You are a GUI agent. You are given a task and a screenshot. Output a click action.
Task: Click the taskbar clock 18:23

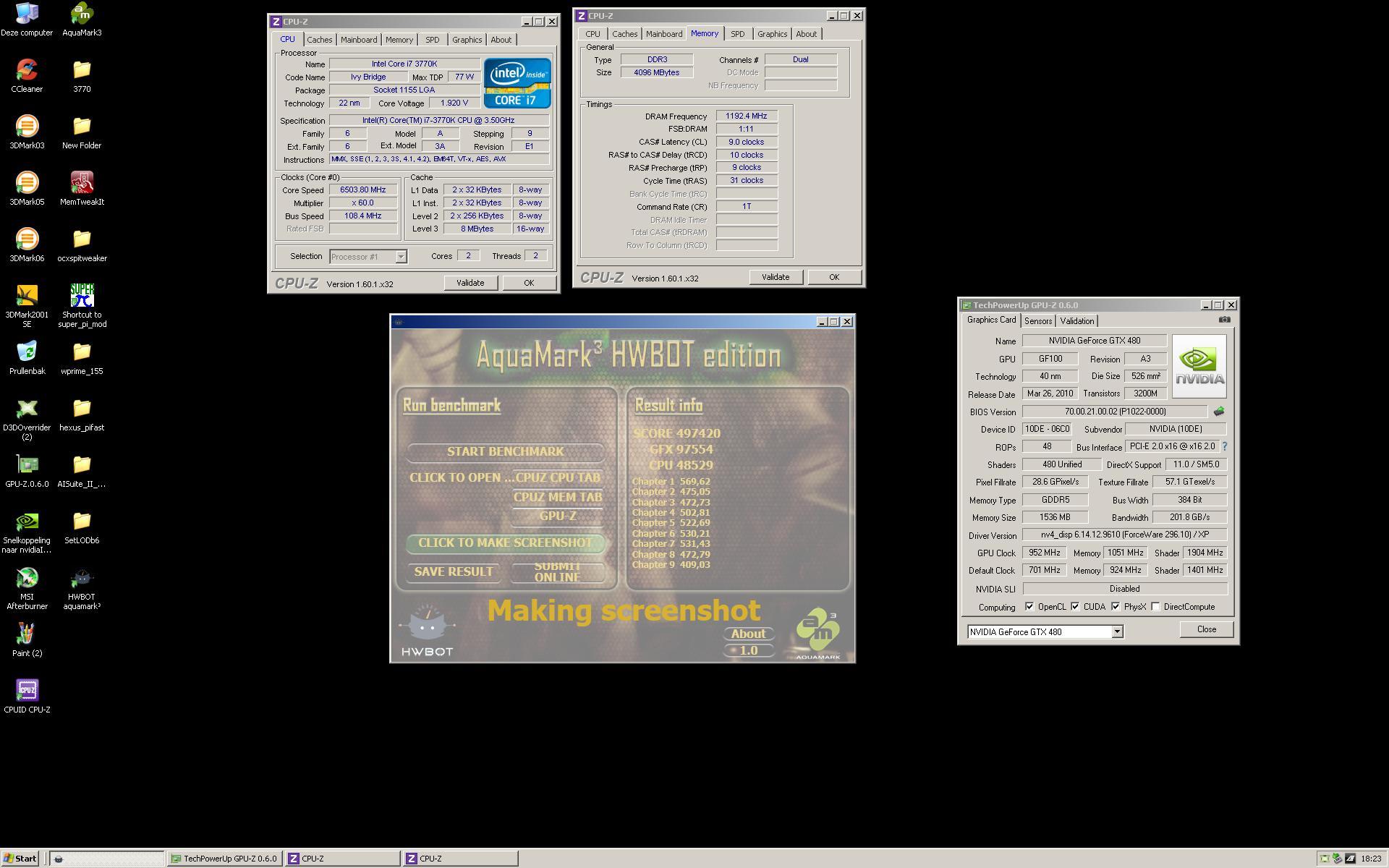pos(1370,859)
